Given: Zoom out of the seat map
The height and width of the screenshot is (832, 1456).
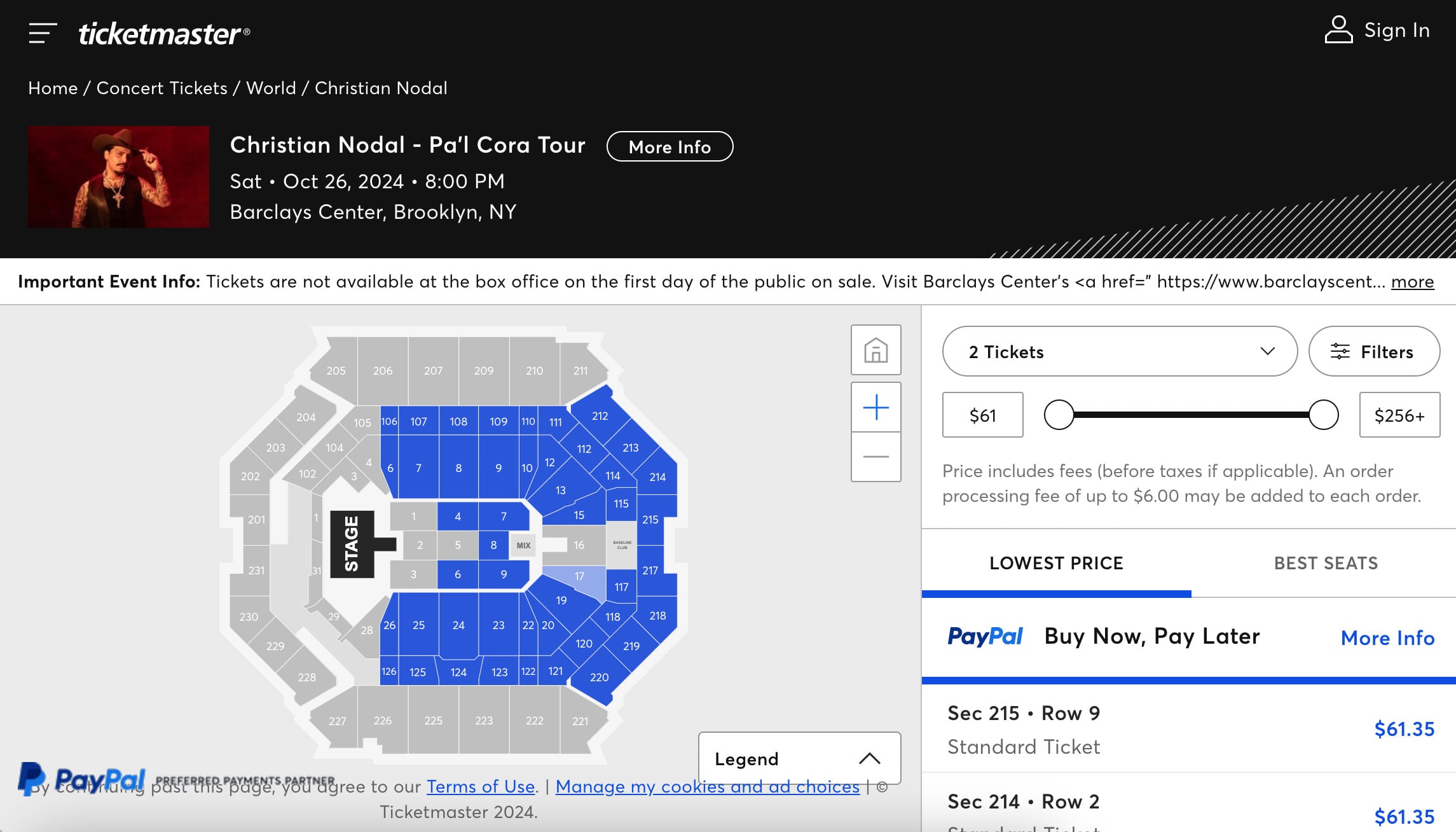Looking at the screenshot, I should point(876,457).
